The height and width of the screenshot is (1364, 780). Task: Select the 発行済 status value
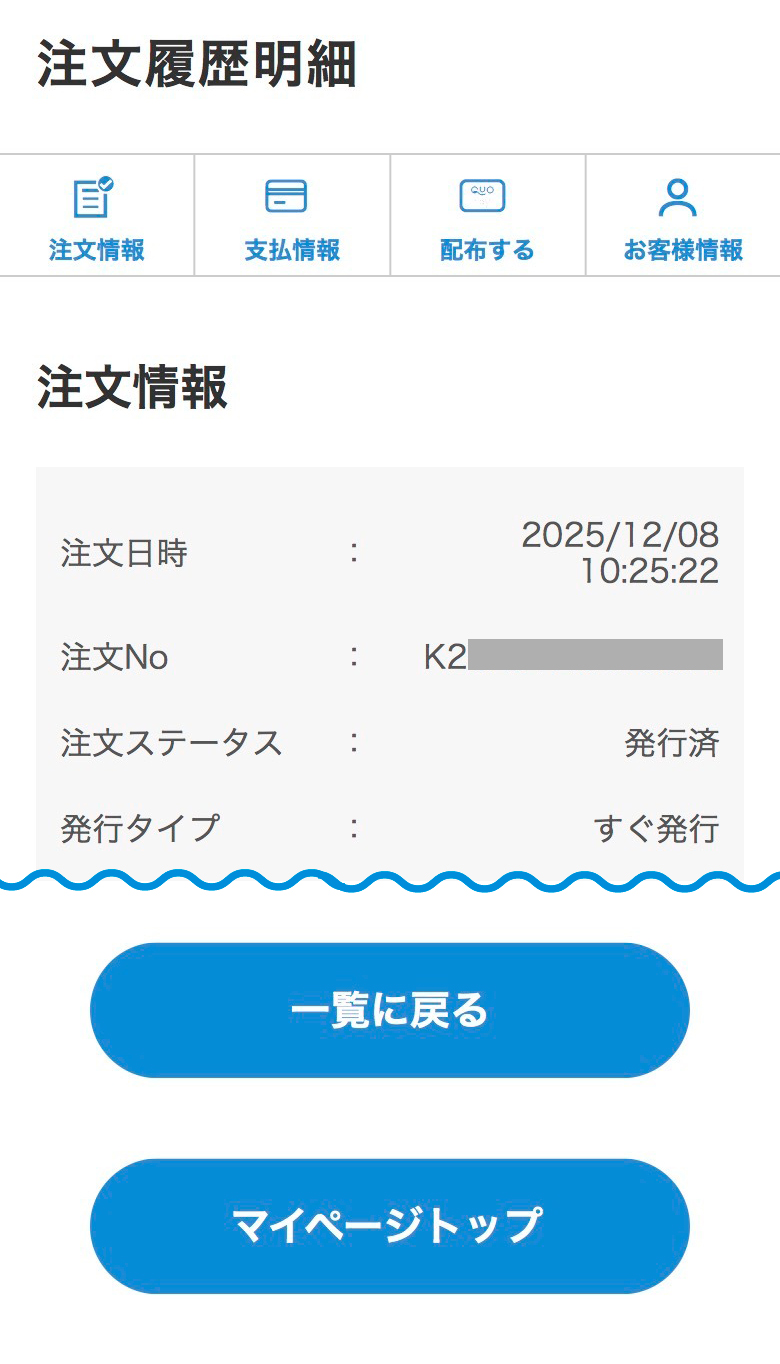(x=671, y=743)
